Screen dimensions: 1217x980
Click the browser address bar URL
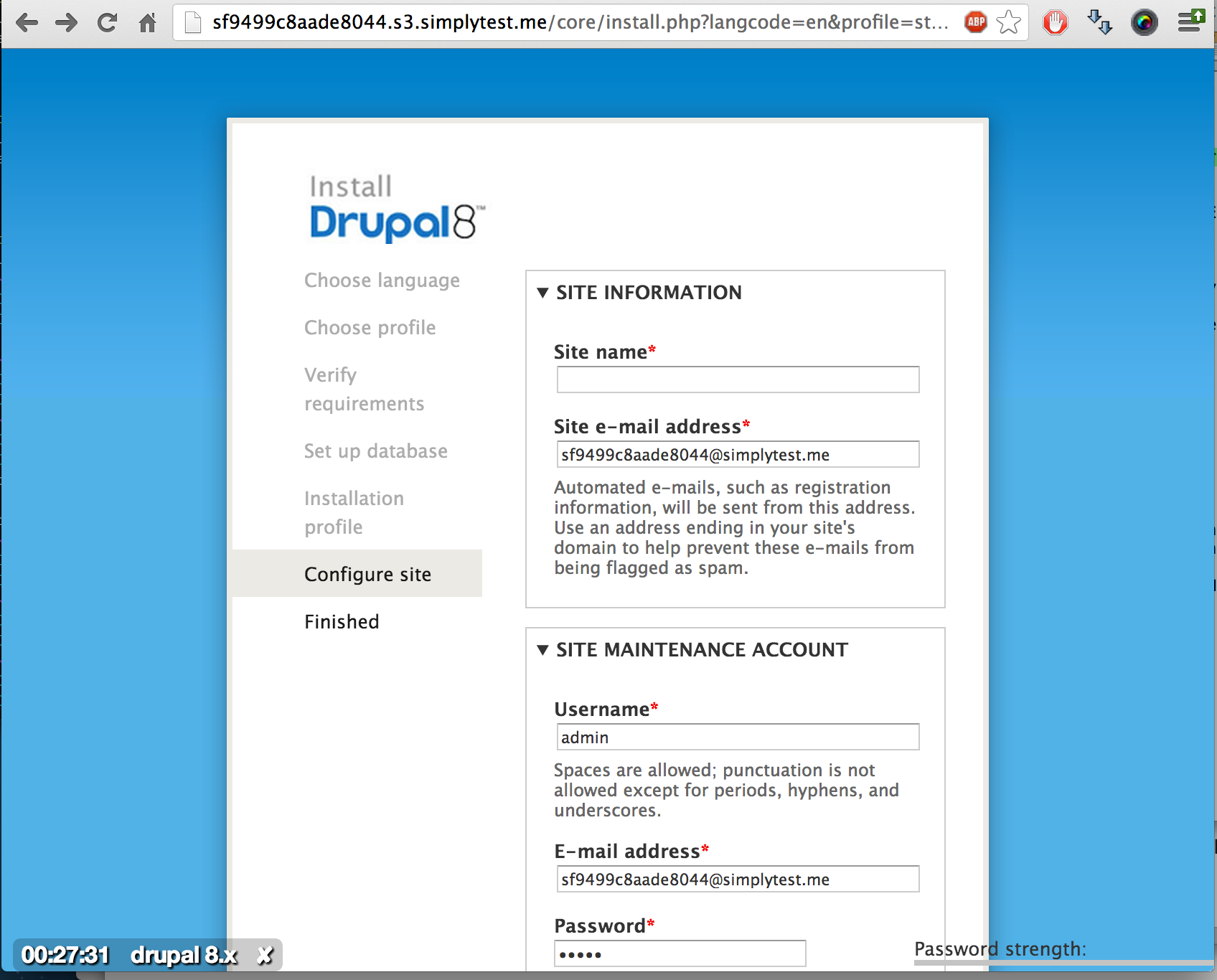click(580, 22)
